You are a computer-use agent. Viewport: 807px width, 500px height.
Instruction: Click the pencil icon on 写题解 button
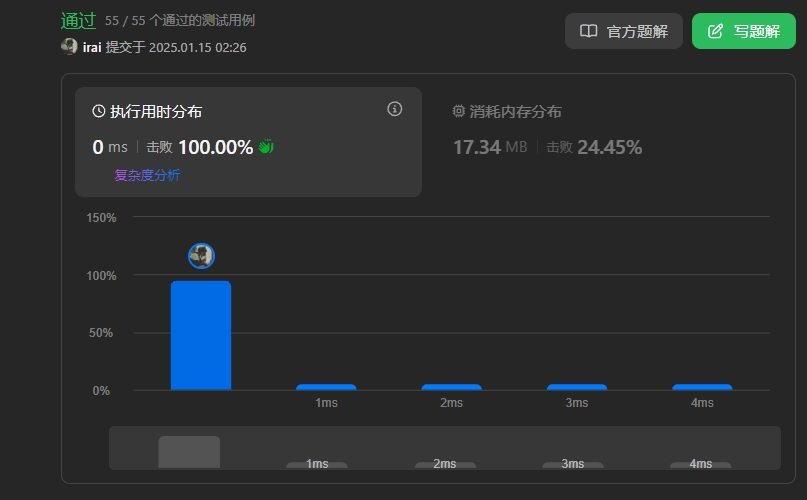pos(715,31)
